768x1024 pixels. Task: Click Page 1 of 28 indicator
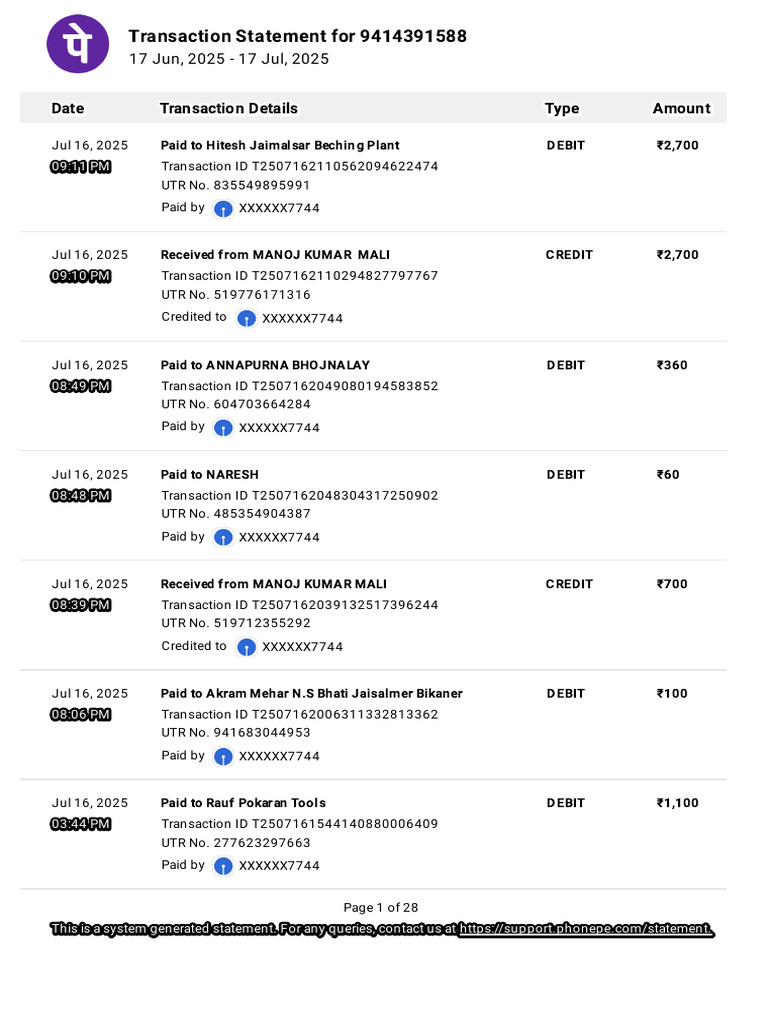[381, 908]
